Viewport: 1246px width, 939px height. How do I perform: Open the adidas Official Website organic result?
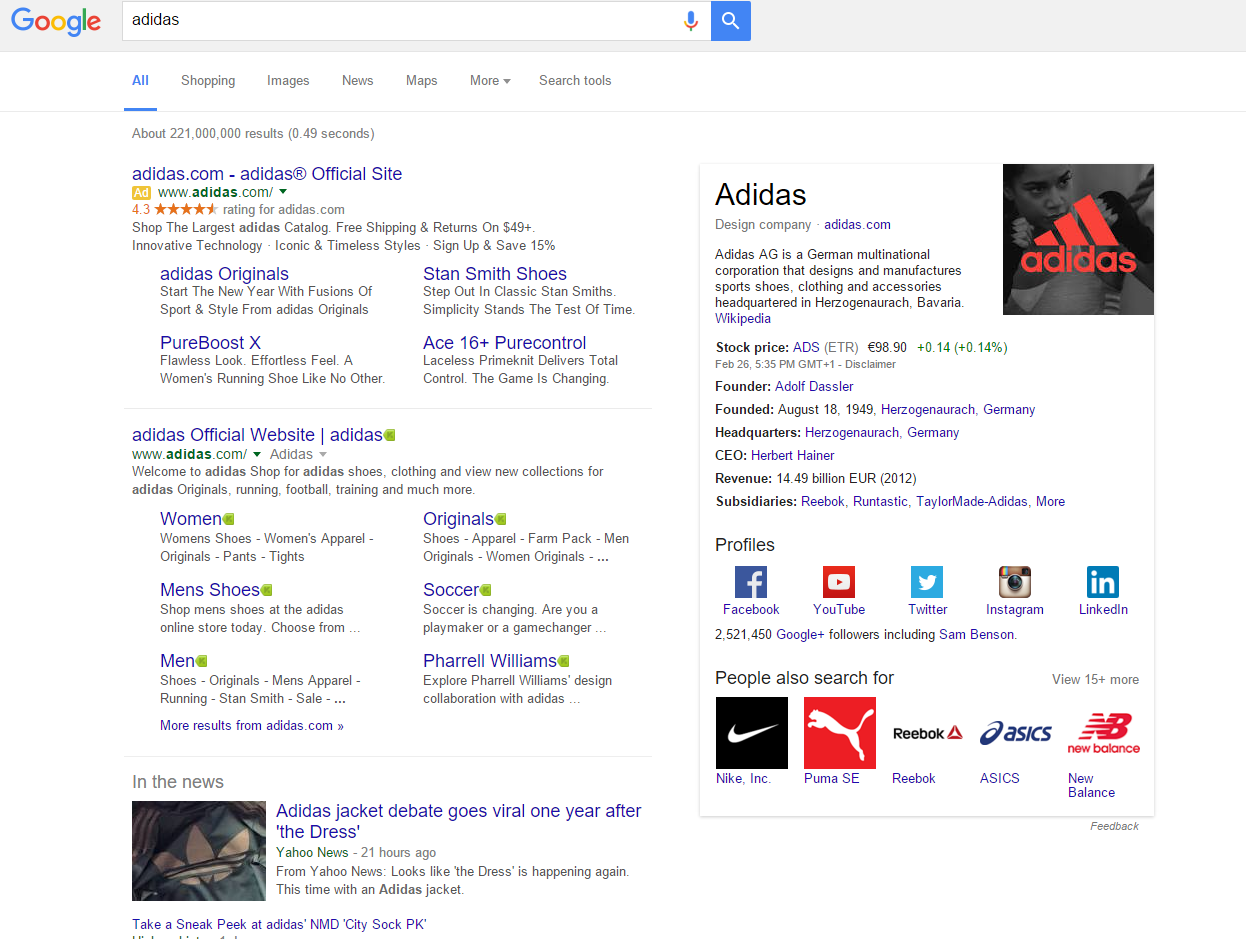257,435
